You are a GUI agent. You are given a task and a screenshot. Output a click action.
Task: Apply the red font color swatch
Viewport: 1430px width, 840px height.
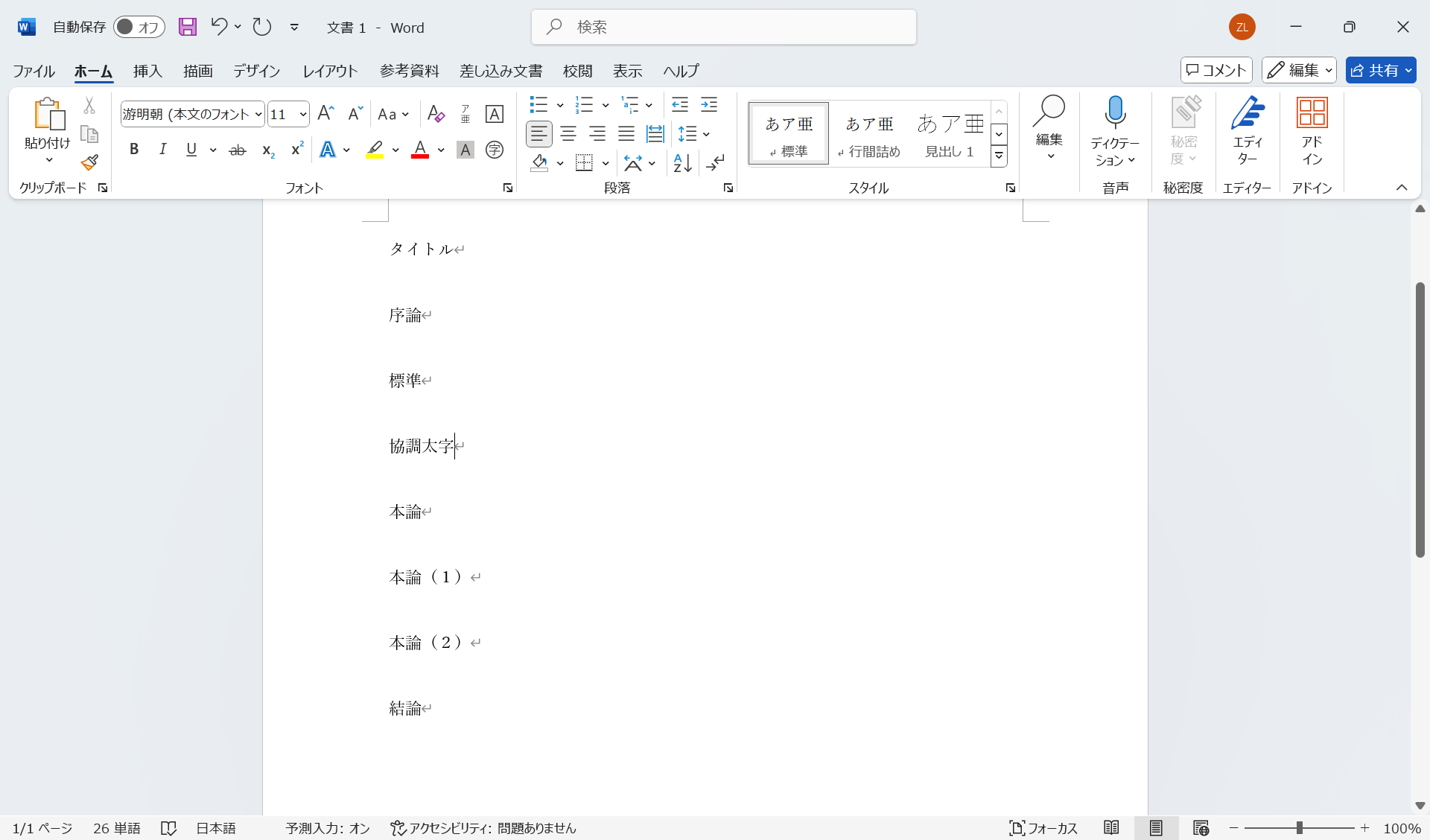[420, 150]
